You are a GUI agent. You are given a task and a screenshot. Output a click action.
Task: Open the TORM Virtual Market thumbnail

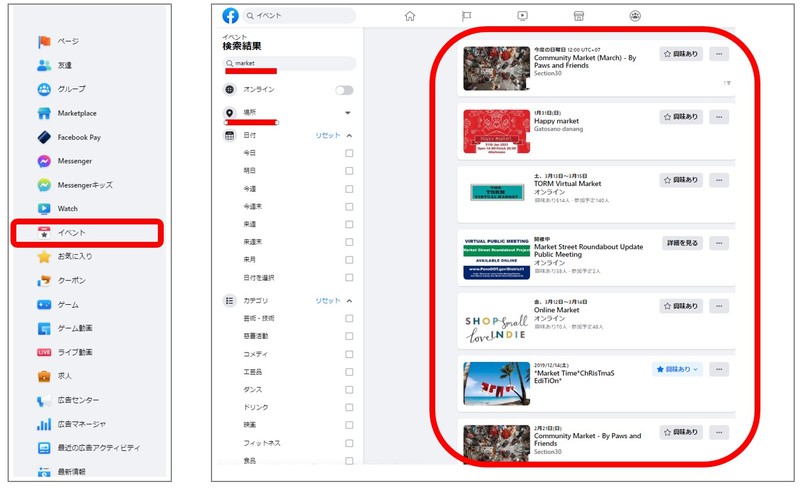click(496, 192)
